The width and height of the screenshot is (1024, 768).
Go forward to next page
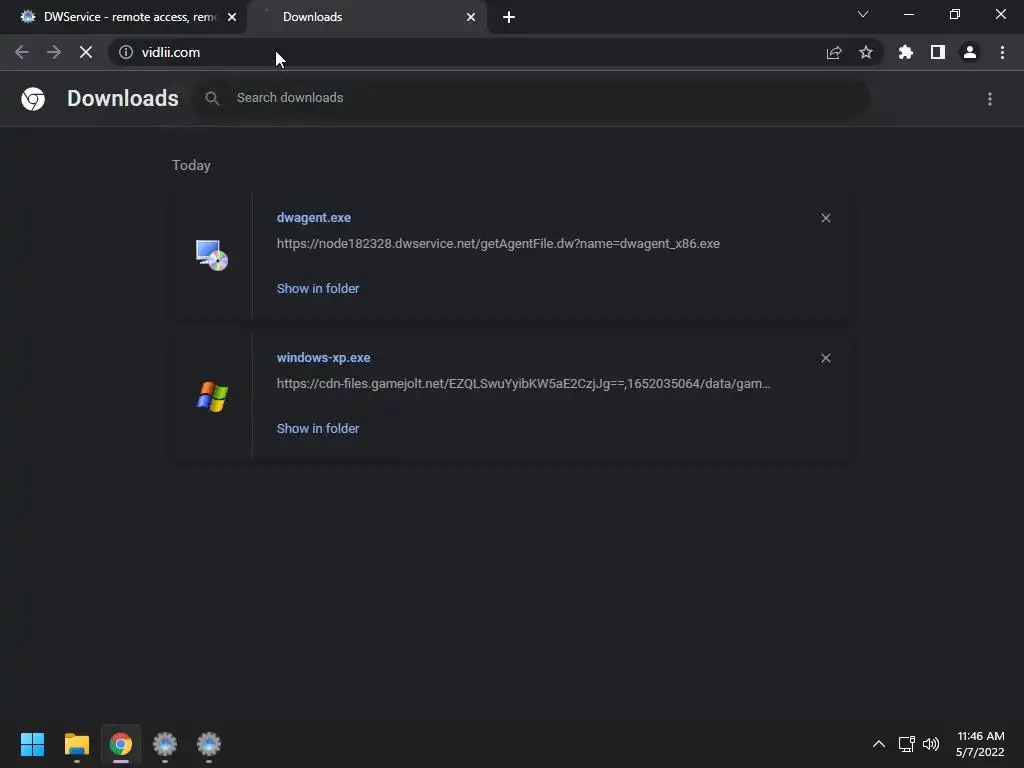[54, 52]
